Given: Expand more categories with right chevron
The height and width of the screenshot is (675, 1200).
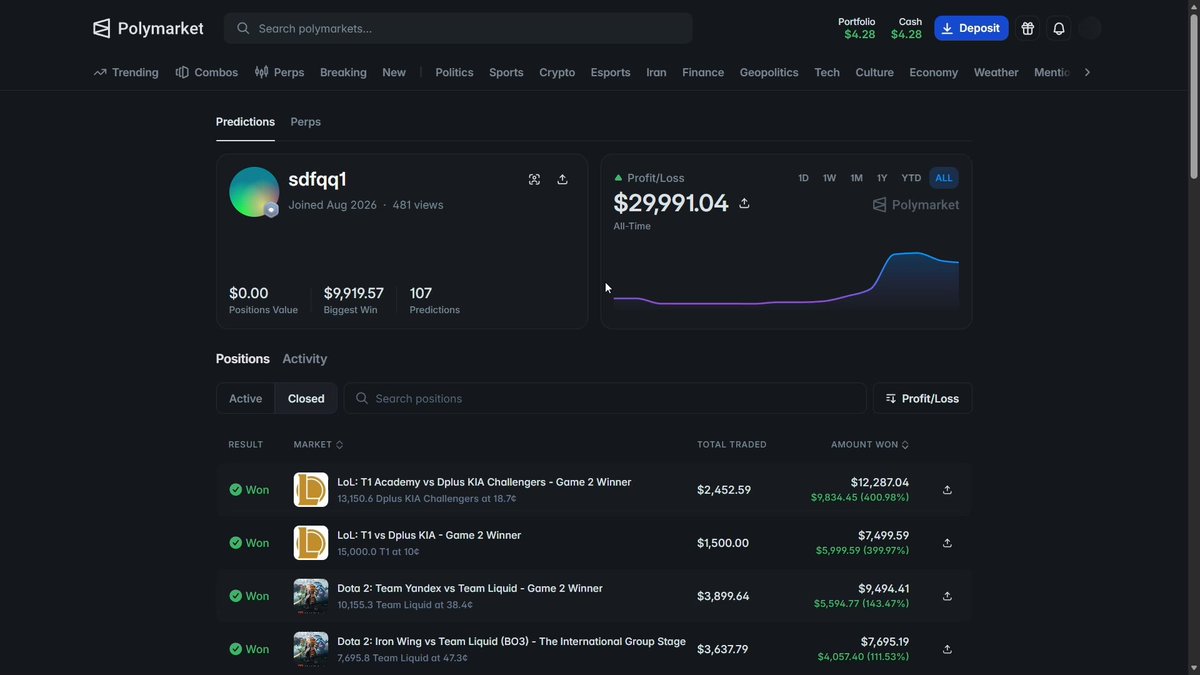Looking at the screenshot, I should point(1087,72).
